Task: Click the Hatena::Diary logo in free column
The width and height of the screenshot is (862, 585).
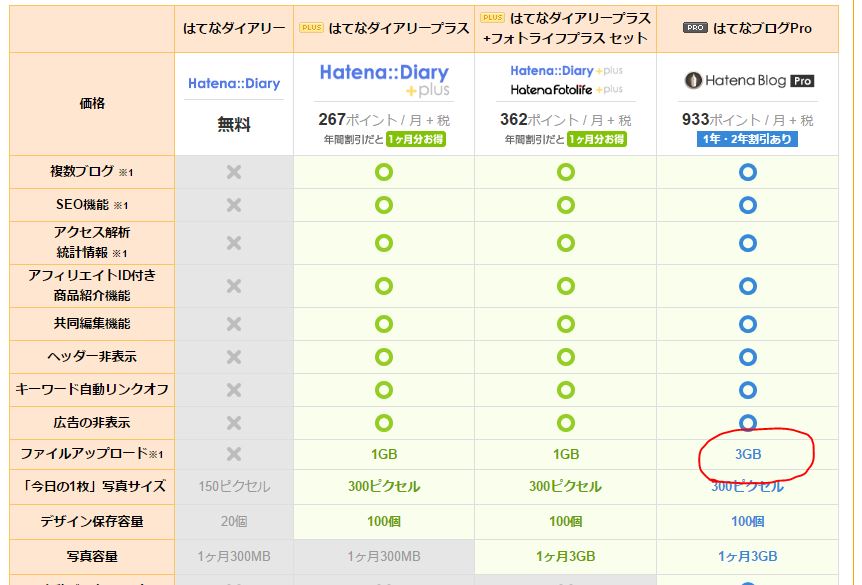Action: 234,84
